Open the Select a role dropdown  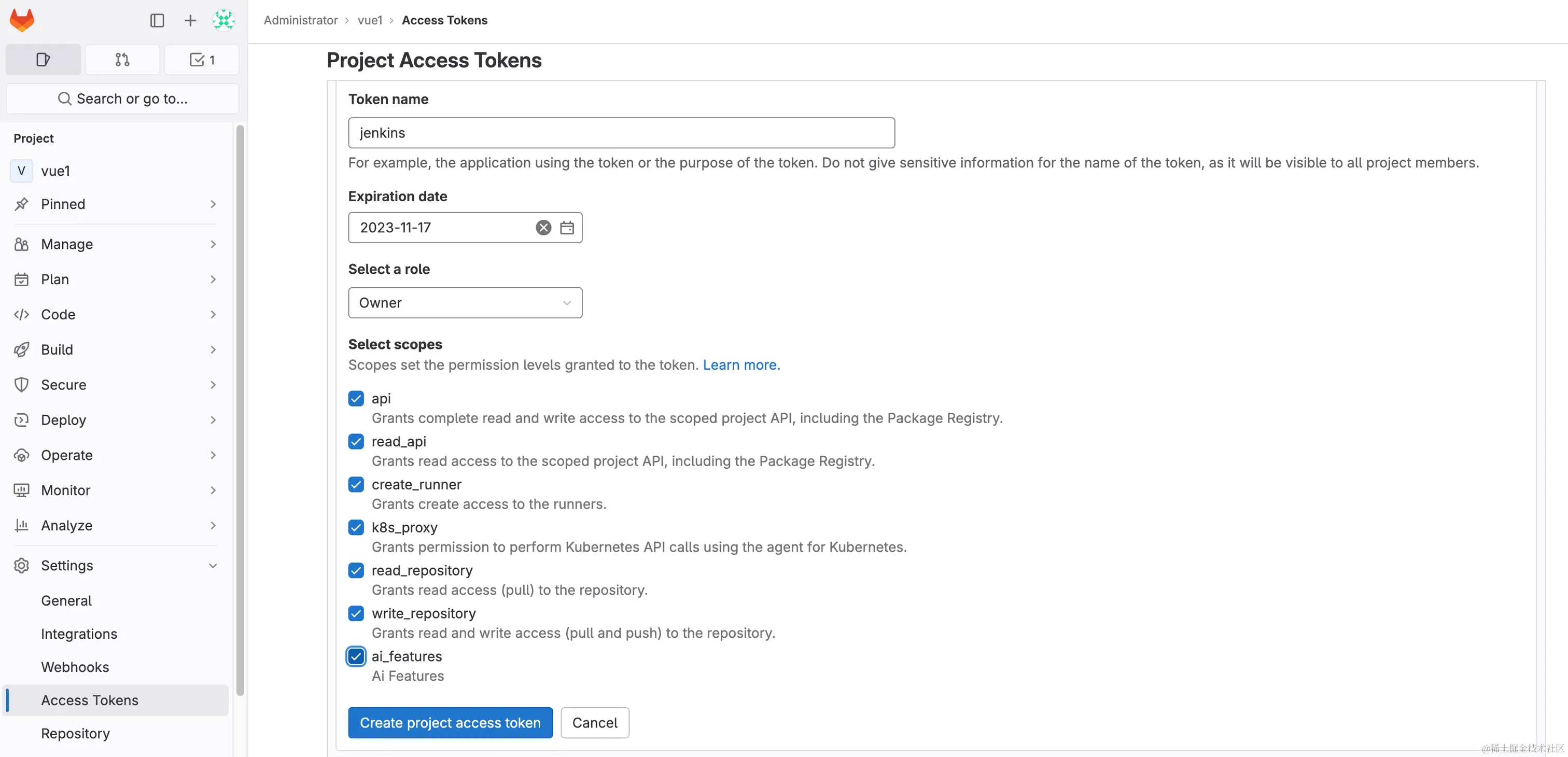(x=465, y=302)
